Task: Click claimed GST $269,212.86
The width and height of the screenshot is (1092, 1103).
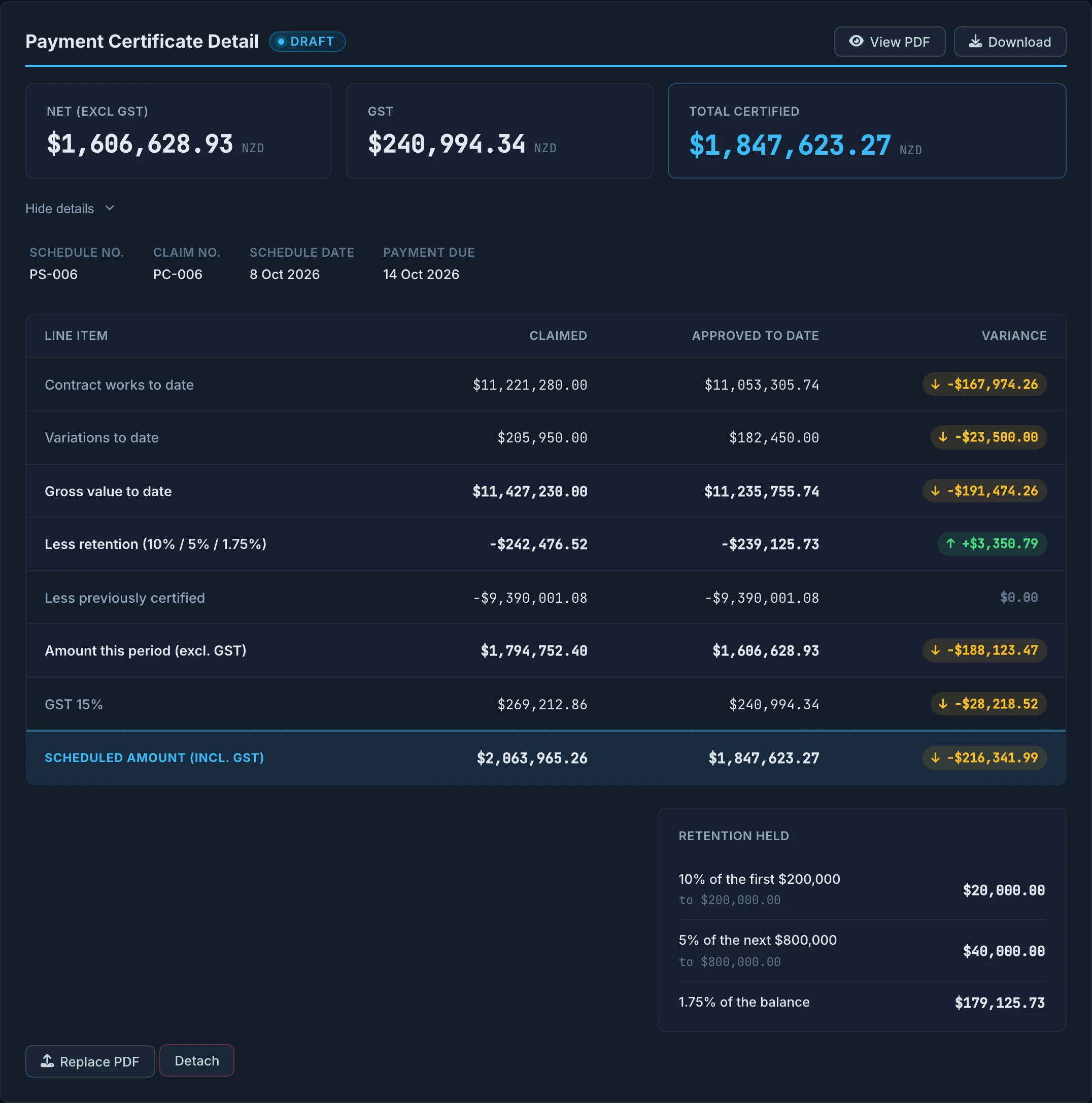Action: pos(542,705)
